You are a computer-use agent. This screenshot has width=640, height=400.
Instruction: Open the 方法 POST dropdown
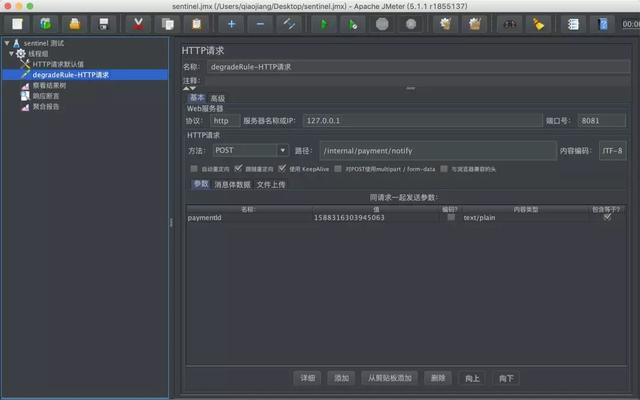(282, 150)
